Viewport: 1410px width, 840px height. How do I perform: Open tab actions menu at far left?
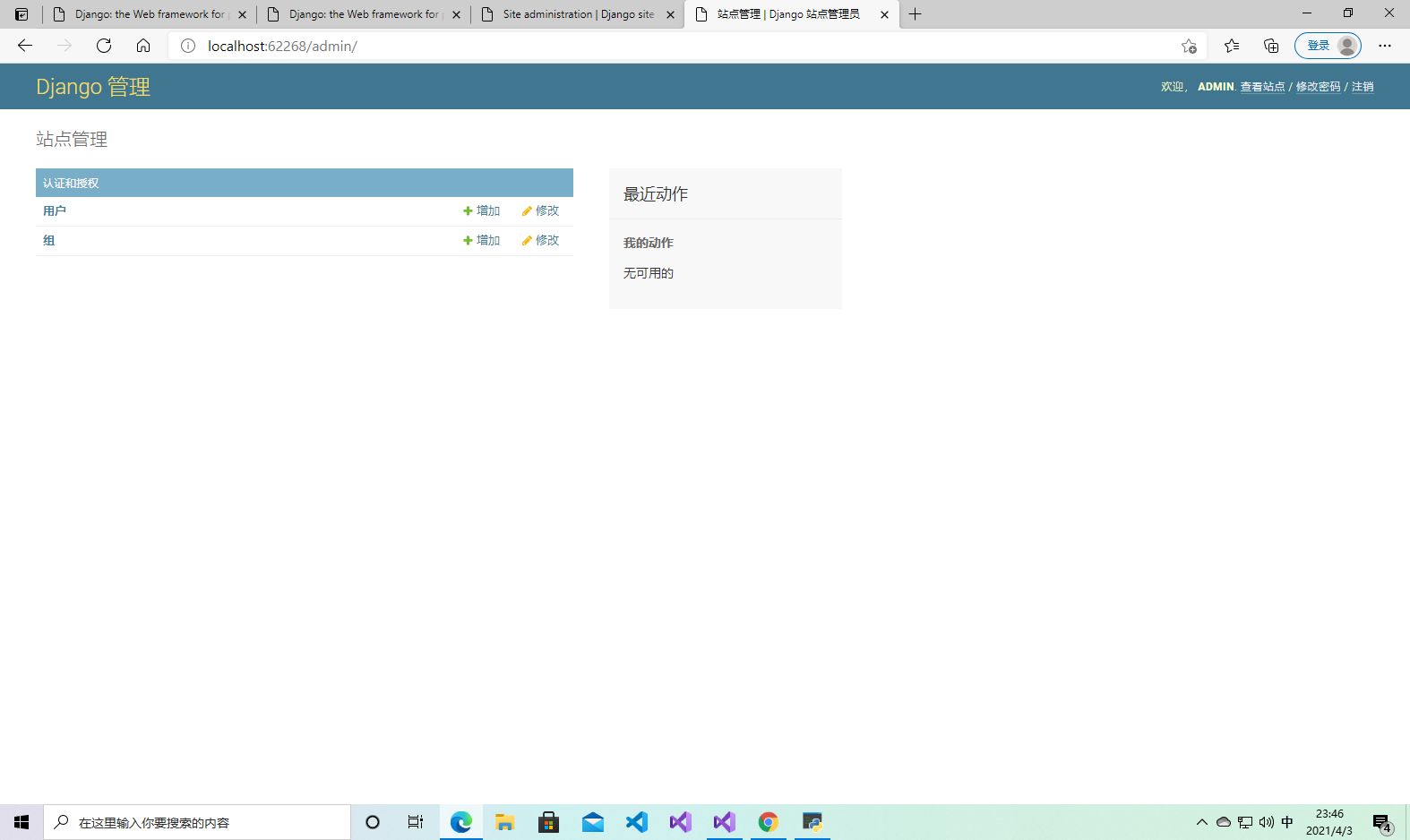pyautogui.click(x=21, y=14)
